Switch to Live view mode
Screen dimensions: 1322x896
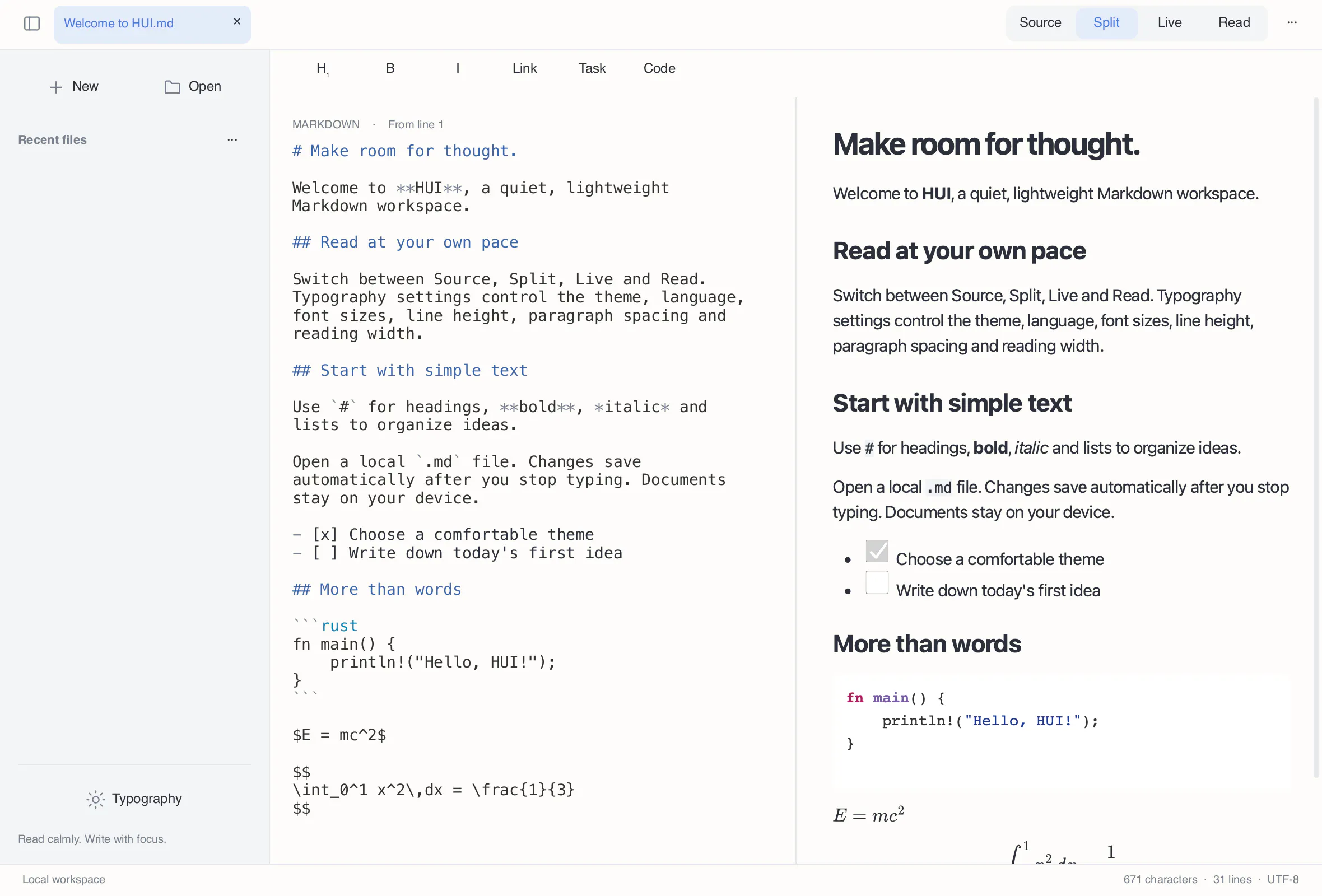click(x=1170, y=23)
